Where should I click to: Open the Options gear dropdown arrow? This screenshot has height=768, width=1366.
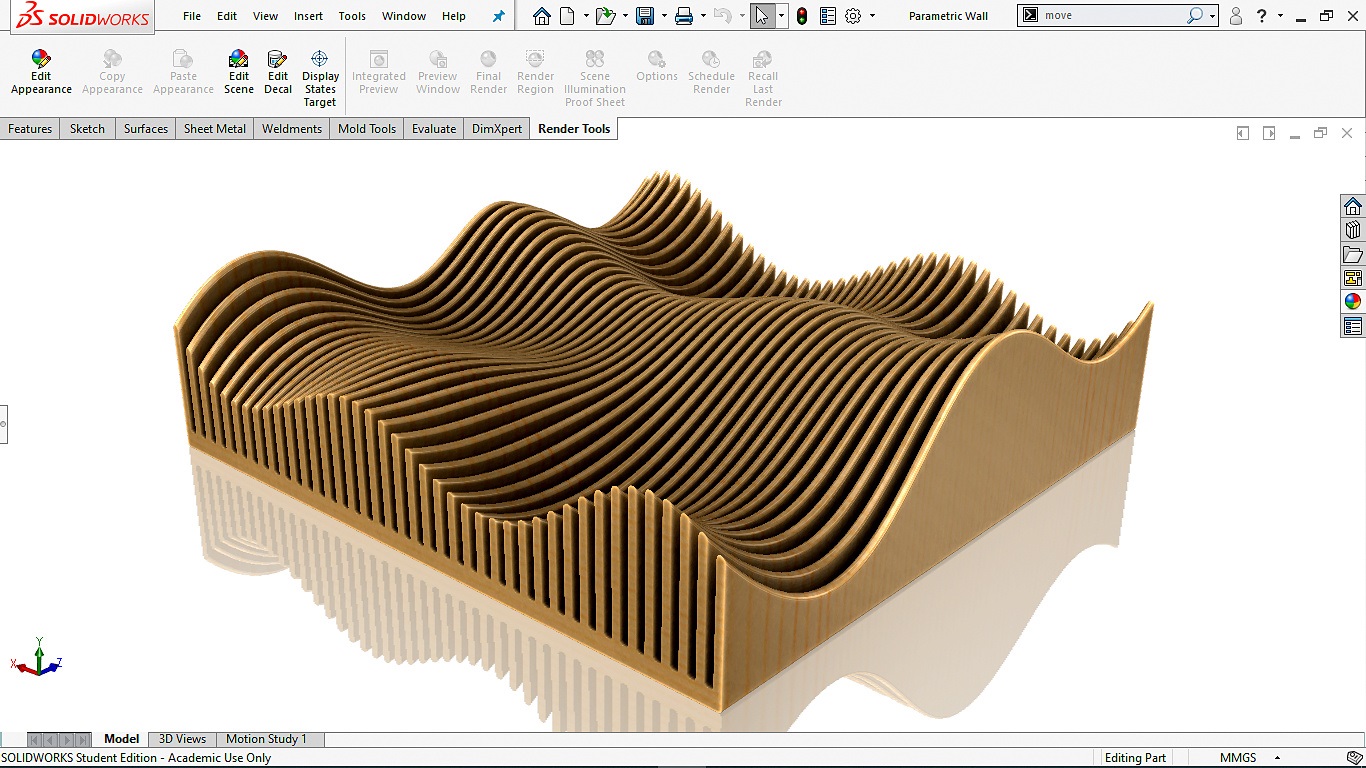872,16
